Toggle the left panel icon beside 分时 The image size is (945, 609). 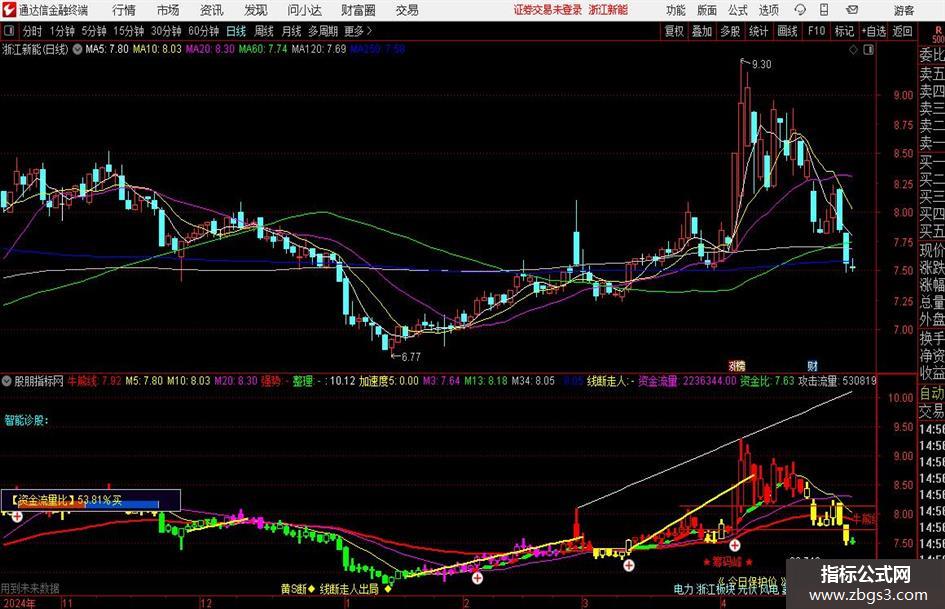[x=8, y=31]
